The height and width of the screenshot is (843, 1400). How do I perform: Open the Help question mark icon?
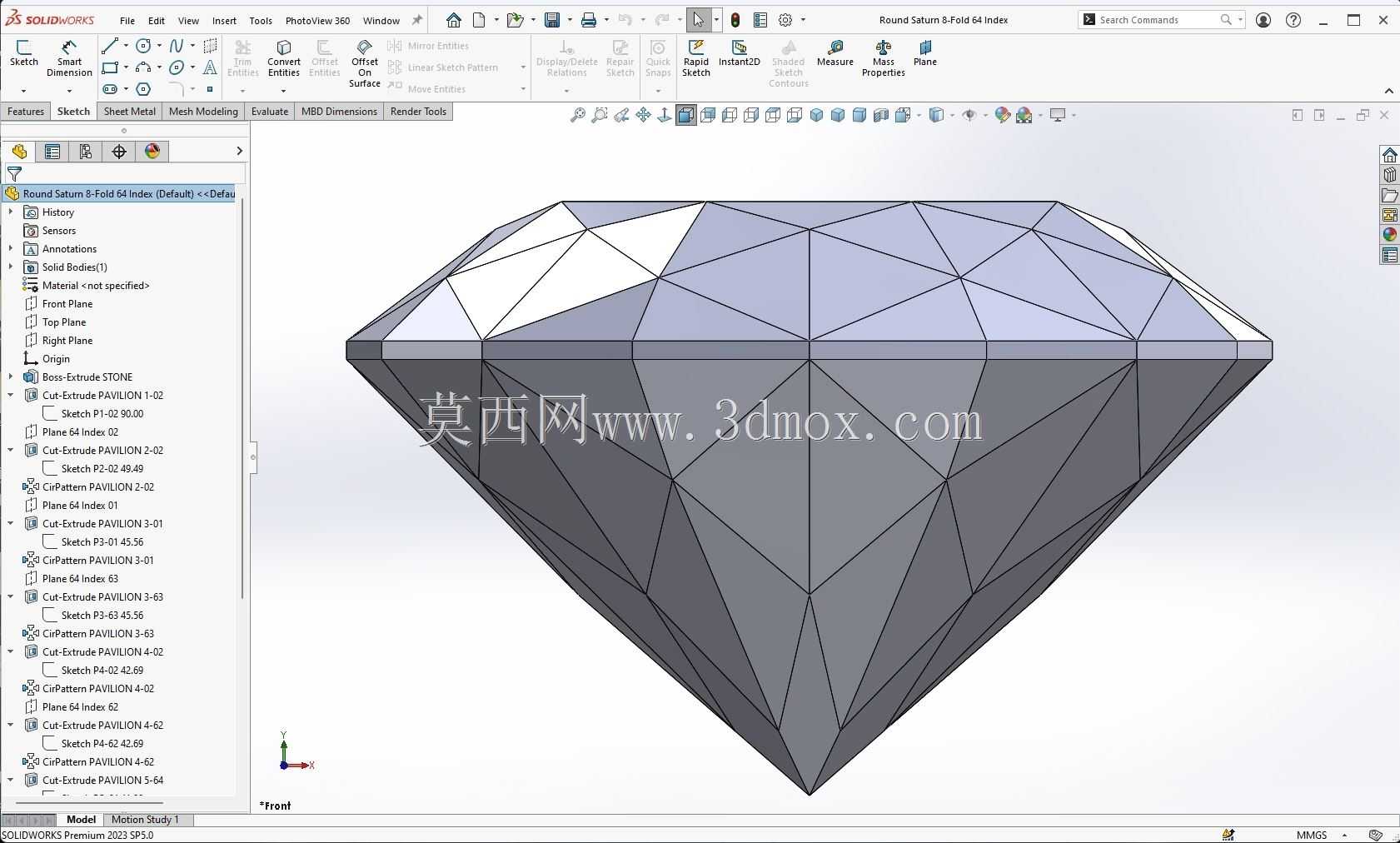pyautogui.click(x=1293, y=20)
